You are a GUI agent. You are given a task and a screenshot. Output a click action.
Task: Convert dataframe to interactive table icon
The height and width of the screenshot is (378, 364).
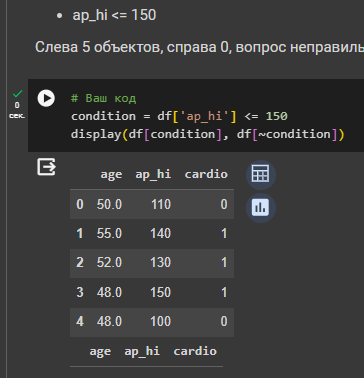pyautogui.click(x=261, y=175)
